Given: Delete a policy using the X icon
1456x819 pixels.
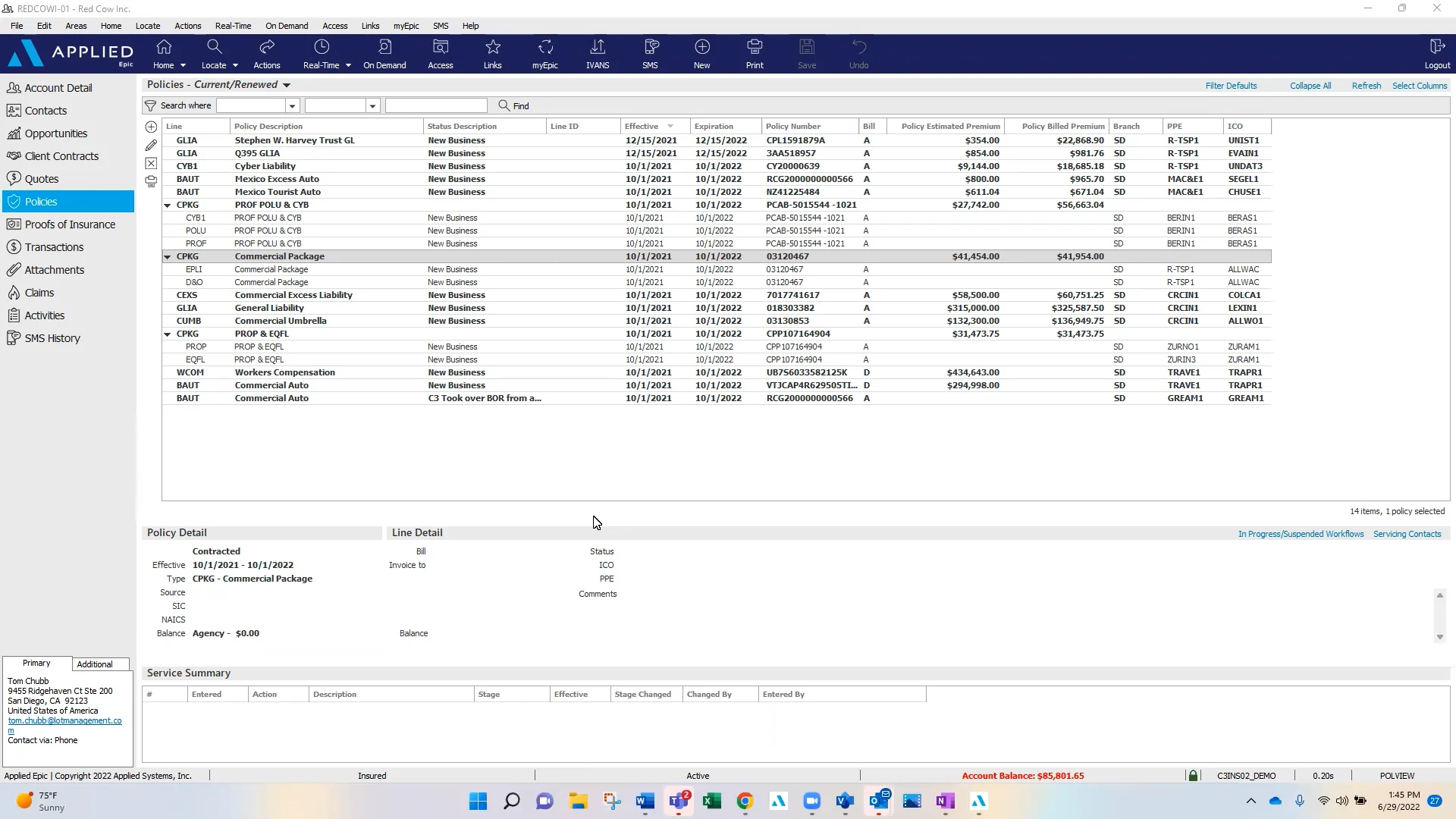Looking at the screenshot, I should coord(151,163).
